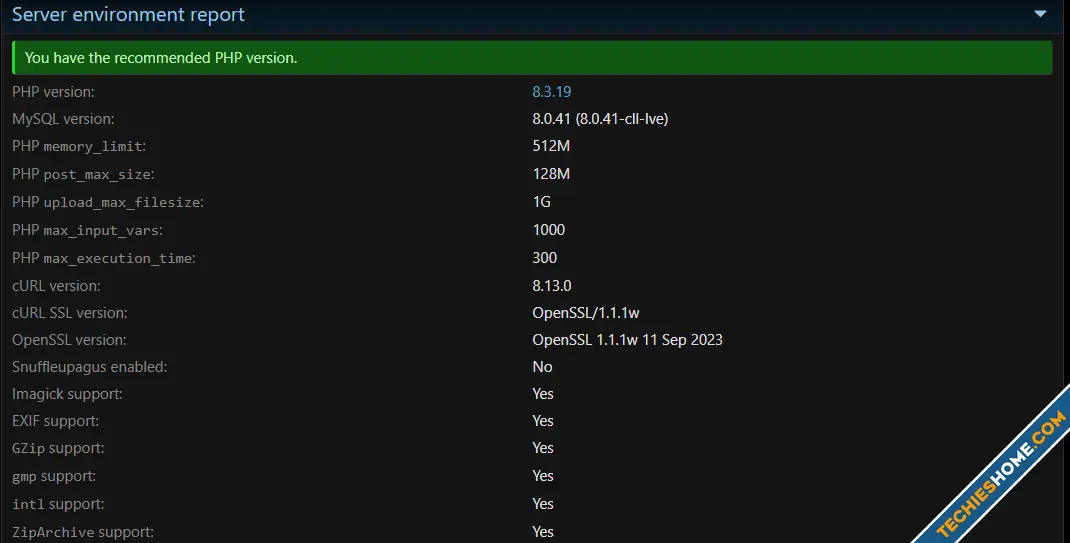
Task: Click the 'Snuffleupagus enabled:' label
Action: (89, 367)
